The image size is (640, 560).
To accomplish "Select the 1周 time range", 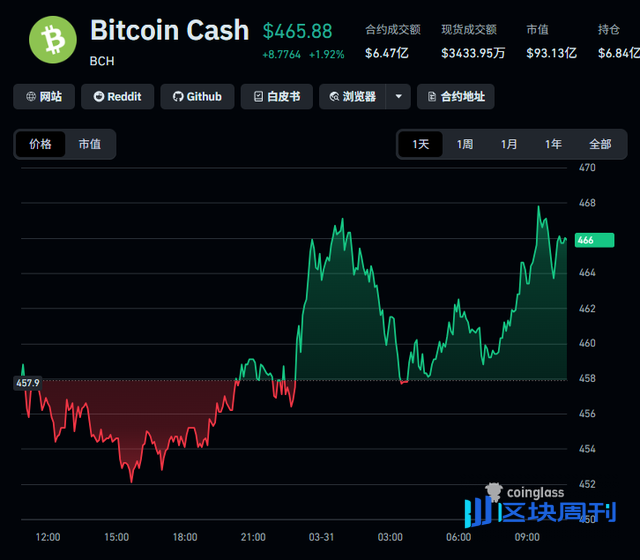I will pos(464,144).
